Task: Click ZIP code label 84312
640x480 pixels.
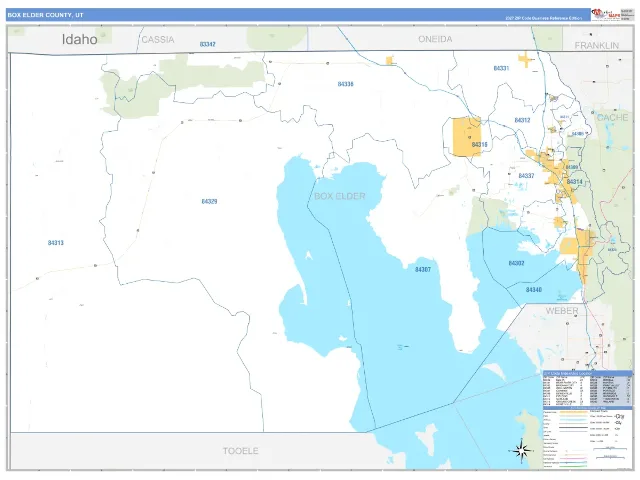Action: pyautogui.click(x=522, y=120)
